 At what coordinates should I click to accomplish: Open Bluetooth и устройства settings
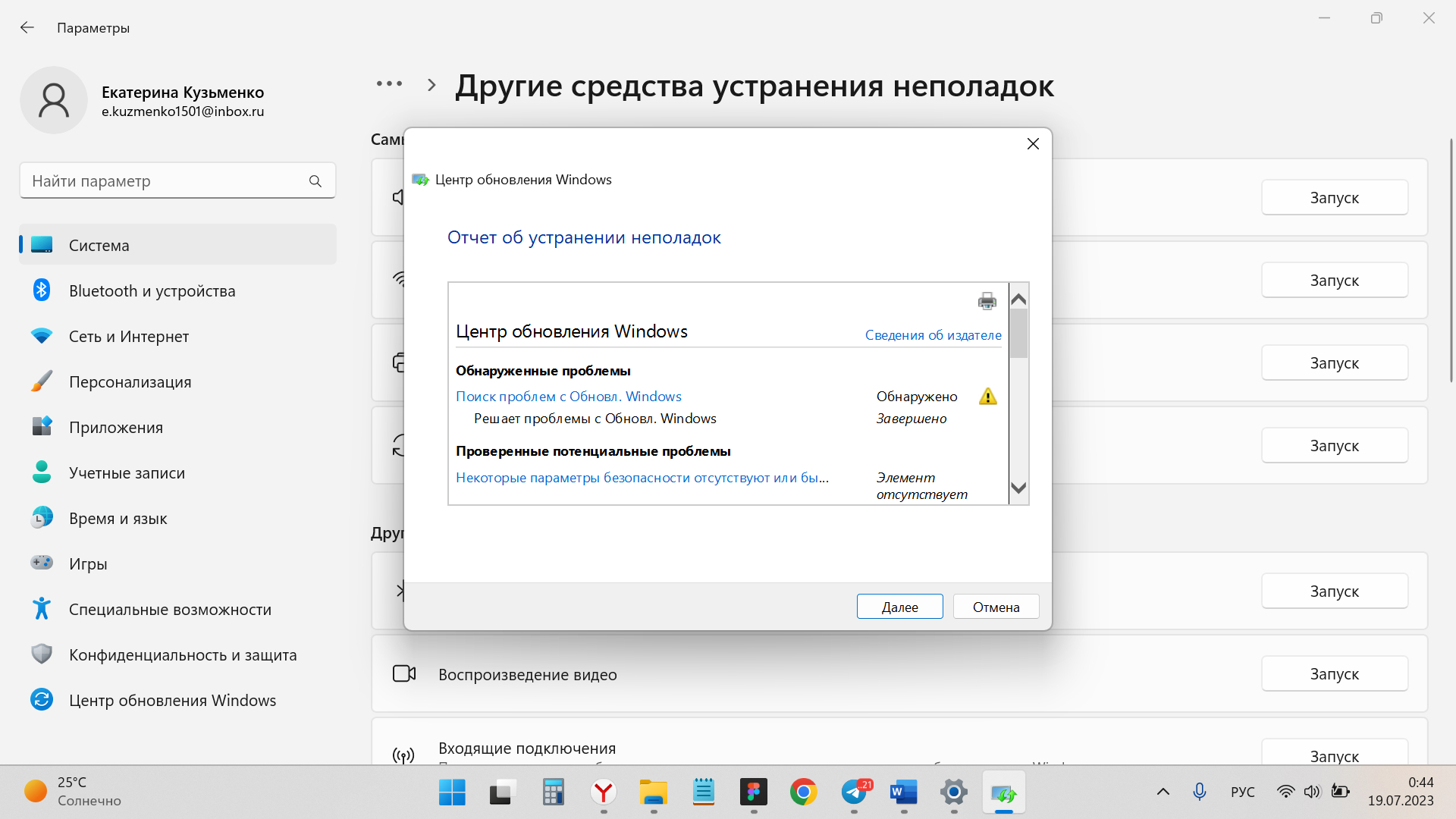pyautogui.click(x=152, y=291)
